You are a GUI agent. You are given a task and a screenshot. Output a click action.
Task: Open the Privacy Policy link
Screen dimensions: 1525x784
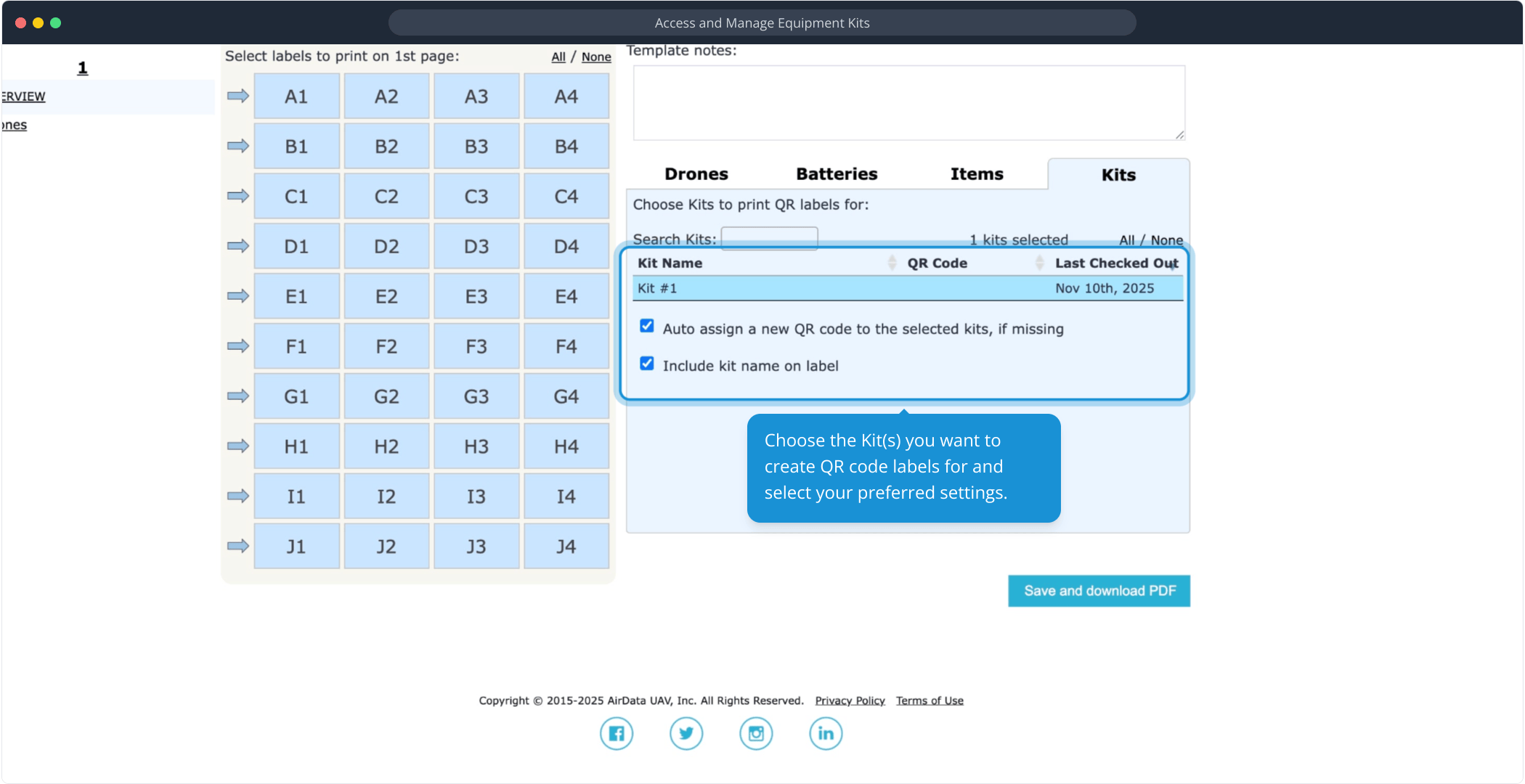[850, 701]
